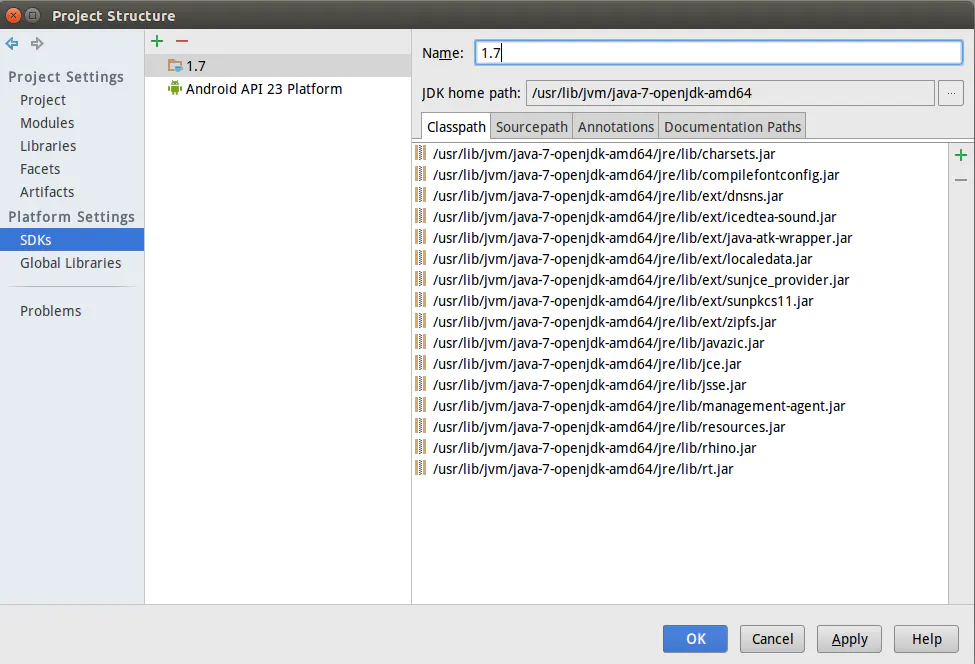Open Libraries settings
Screen dimensions: 975x664
point(48,145)
